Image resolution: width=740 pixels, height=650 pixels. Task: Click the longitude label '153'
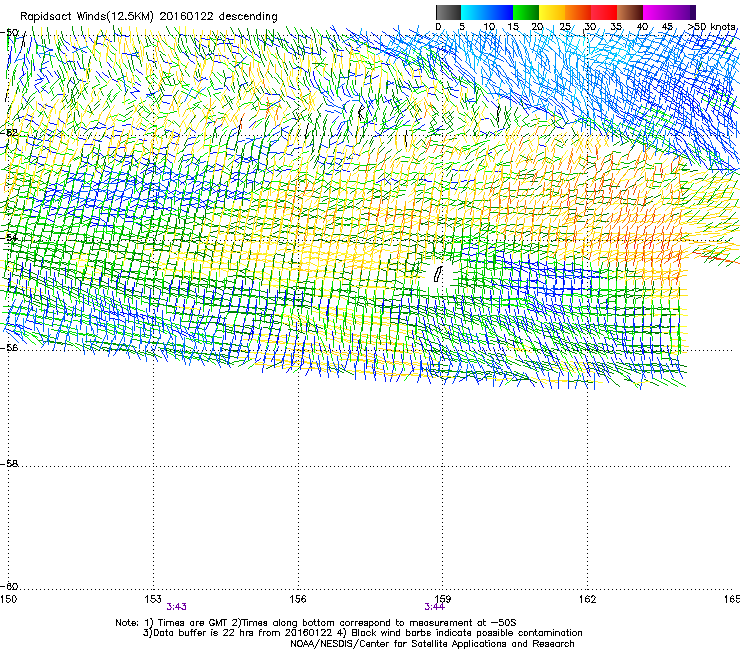pyautogui.click(x=153, y=599)
